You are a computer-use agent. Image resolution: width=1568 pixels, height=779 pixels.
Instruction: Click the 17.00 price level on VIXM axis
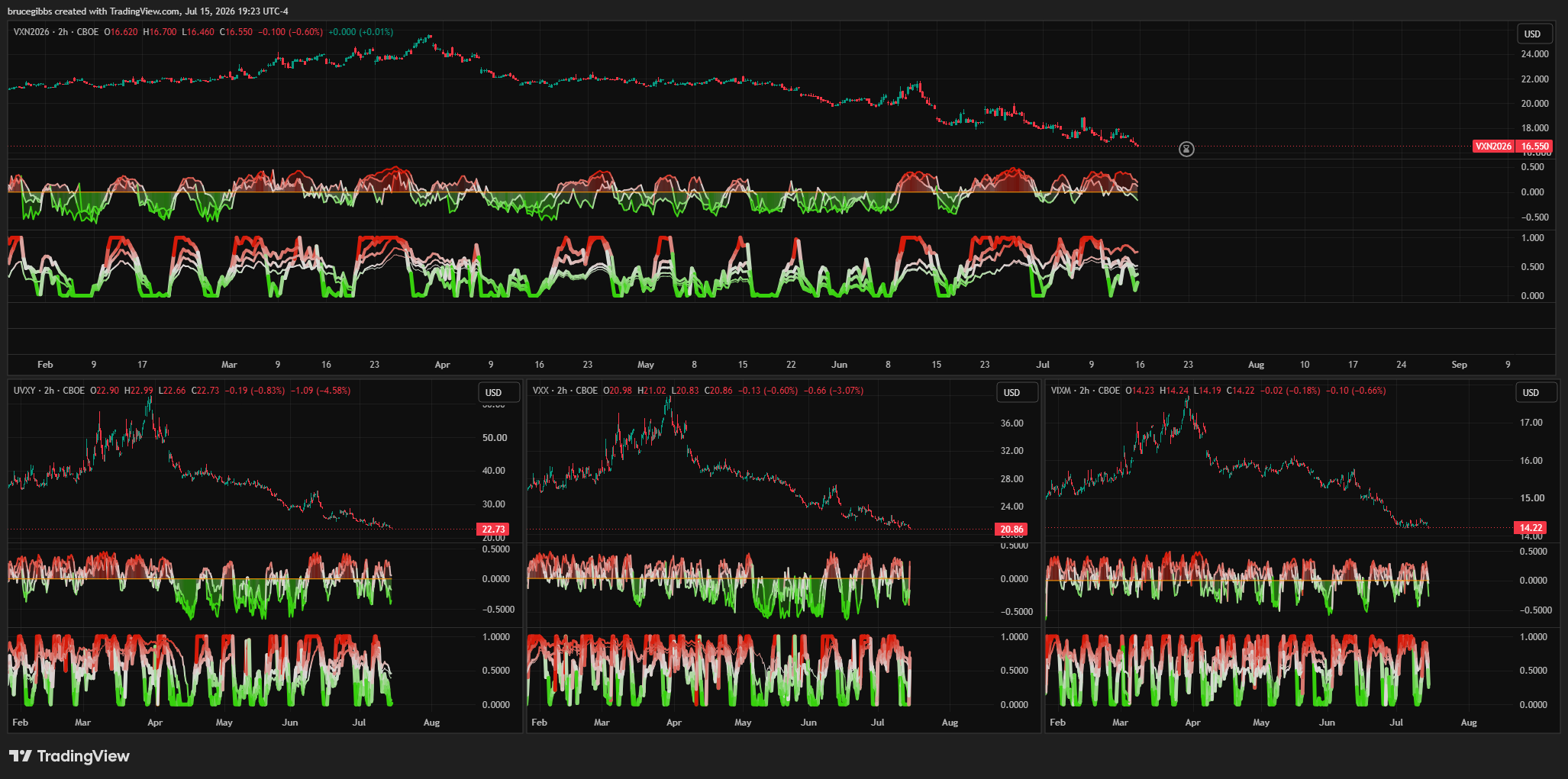click(x=1531, y=423)
